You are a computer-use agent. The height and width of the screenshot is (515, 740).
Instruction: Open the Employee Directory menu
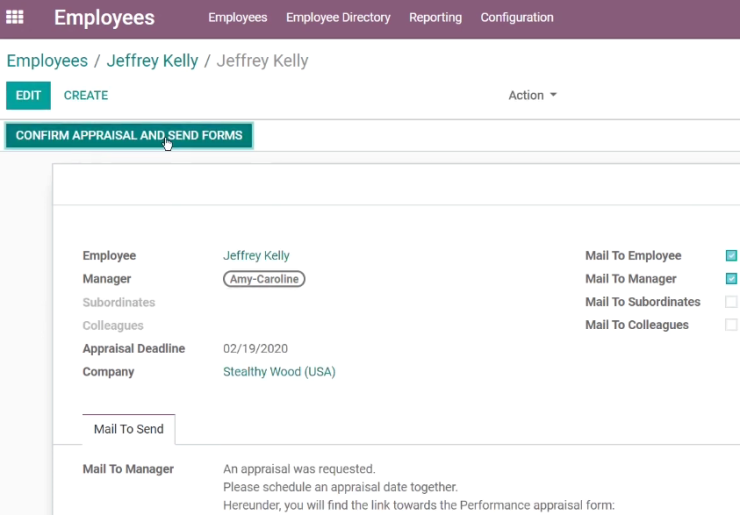[338, 17]
